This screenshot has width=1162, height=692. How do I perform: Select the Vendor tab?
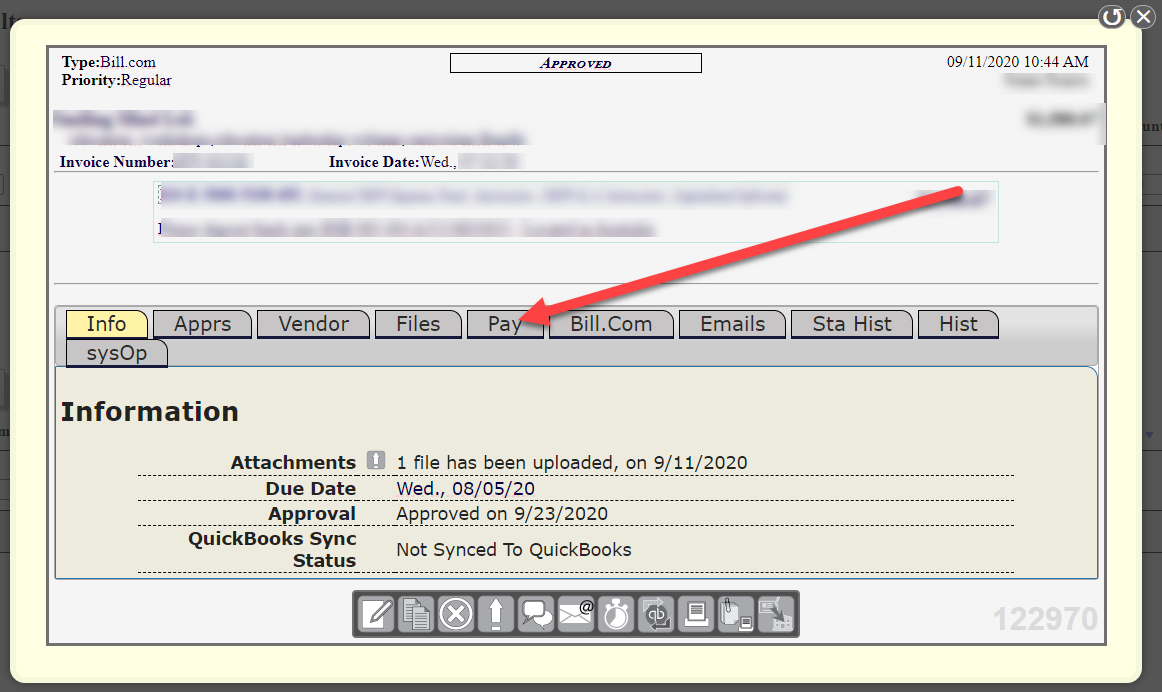[313, 324]
